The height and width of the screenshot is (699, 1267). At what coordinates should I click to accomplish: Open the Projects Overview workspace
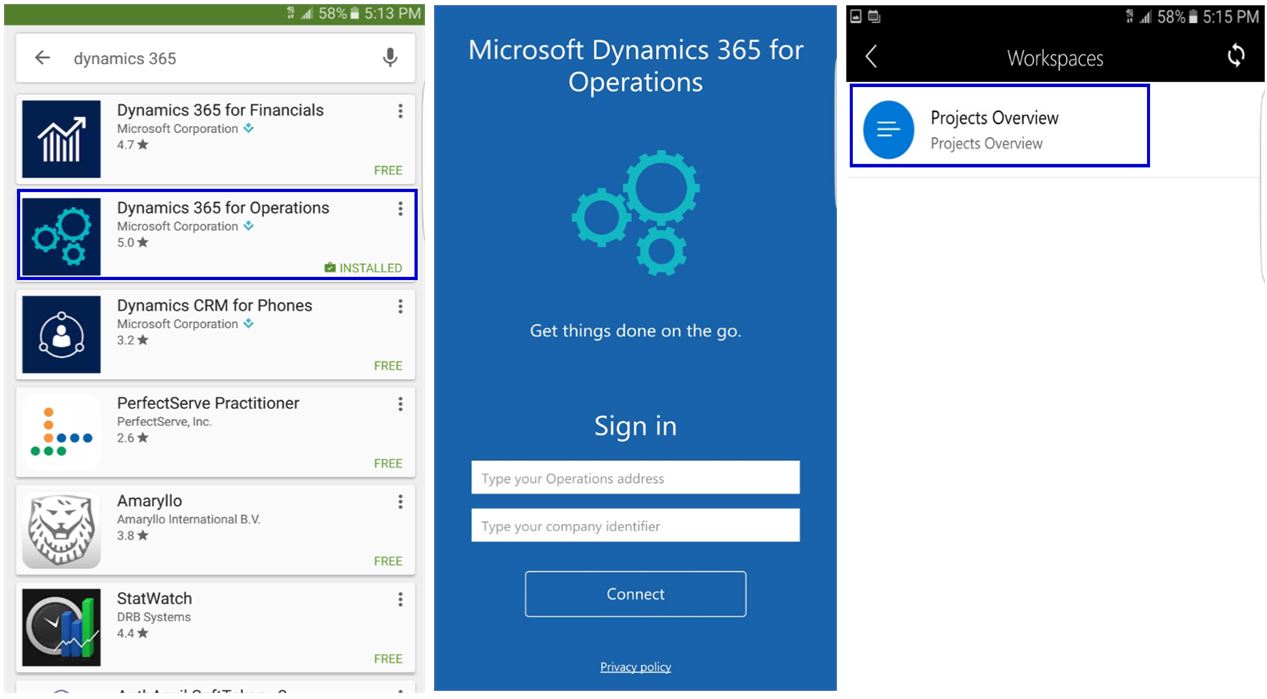[x=998, y=128]
